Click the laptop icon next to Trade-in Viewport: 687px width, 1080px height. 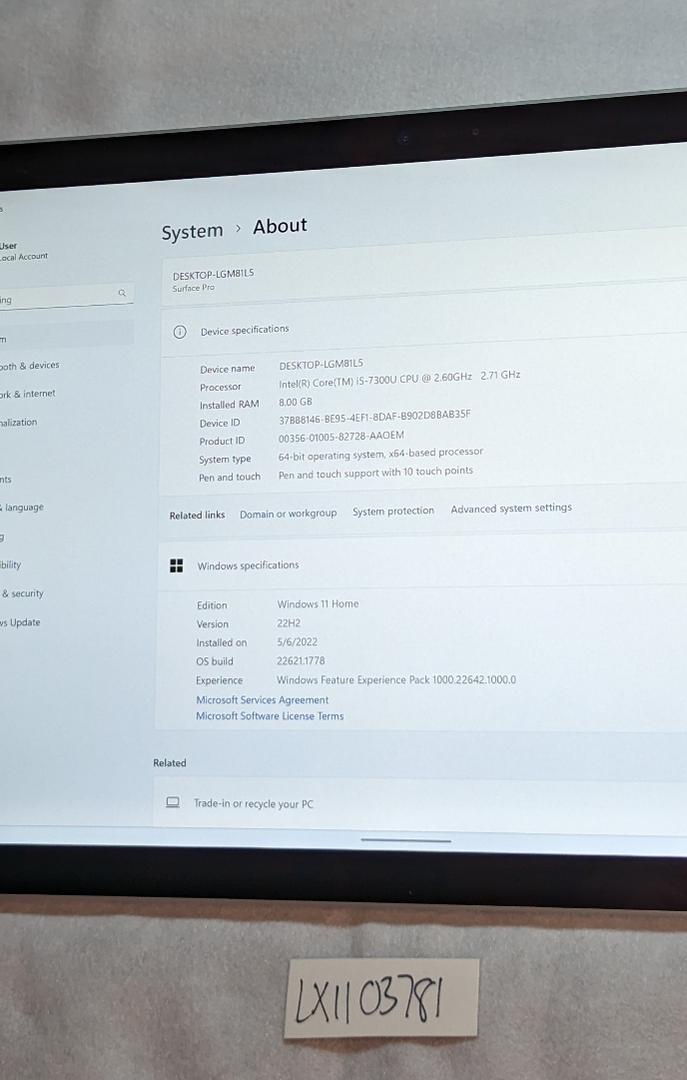173,803
